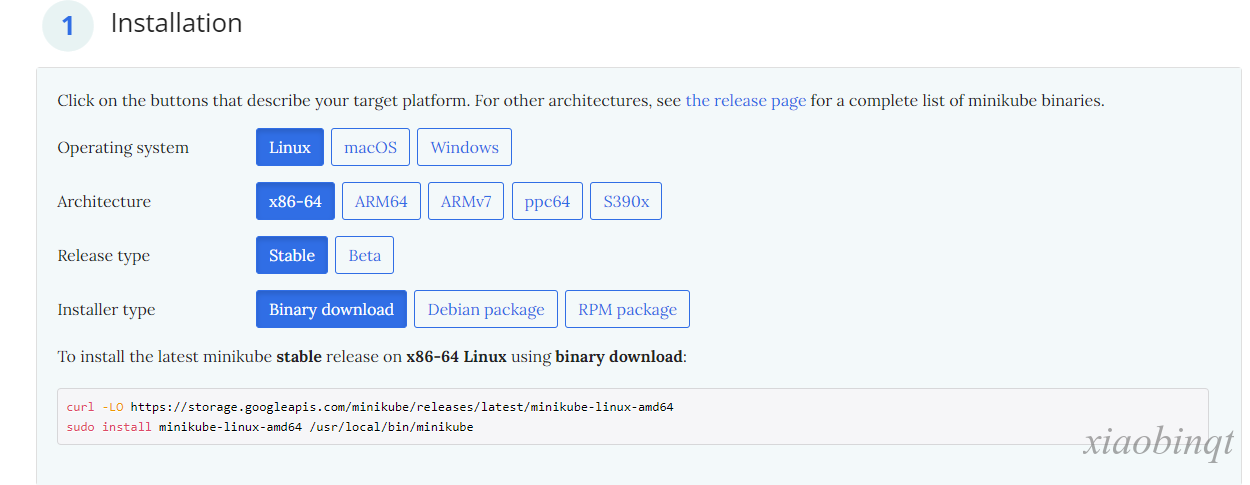The height and width of the screenshot is (485, 1250).
Task: Click the Installer type label
Action: pyautogui.click(x=106, y=309)
